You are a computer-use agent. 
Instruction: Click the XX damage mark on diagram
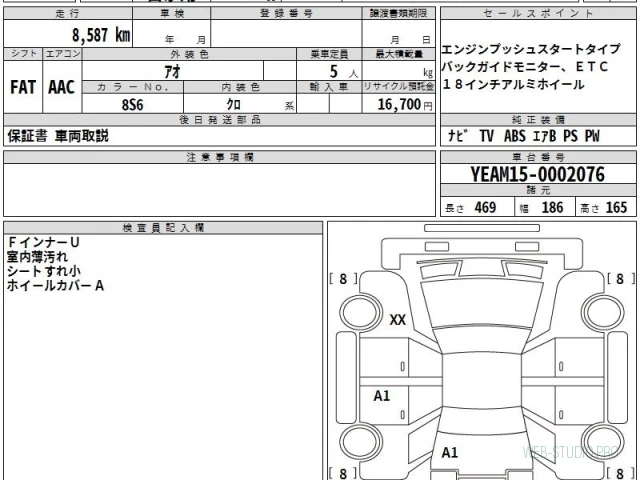point(398,320)
